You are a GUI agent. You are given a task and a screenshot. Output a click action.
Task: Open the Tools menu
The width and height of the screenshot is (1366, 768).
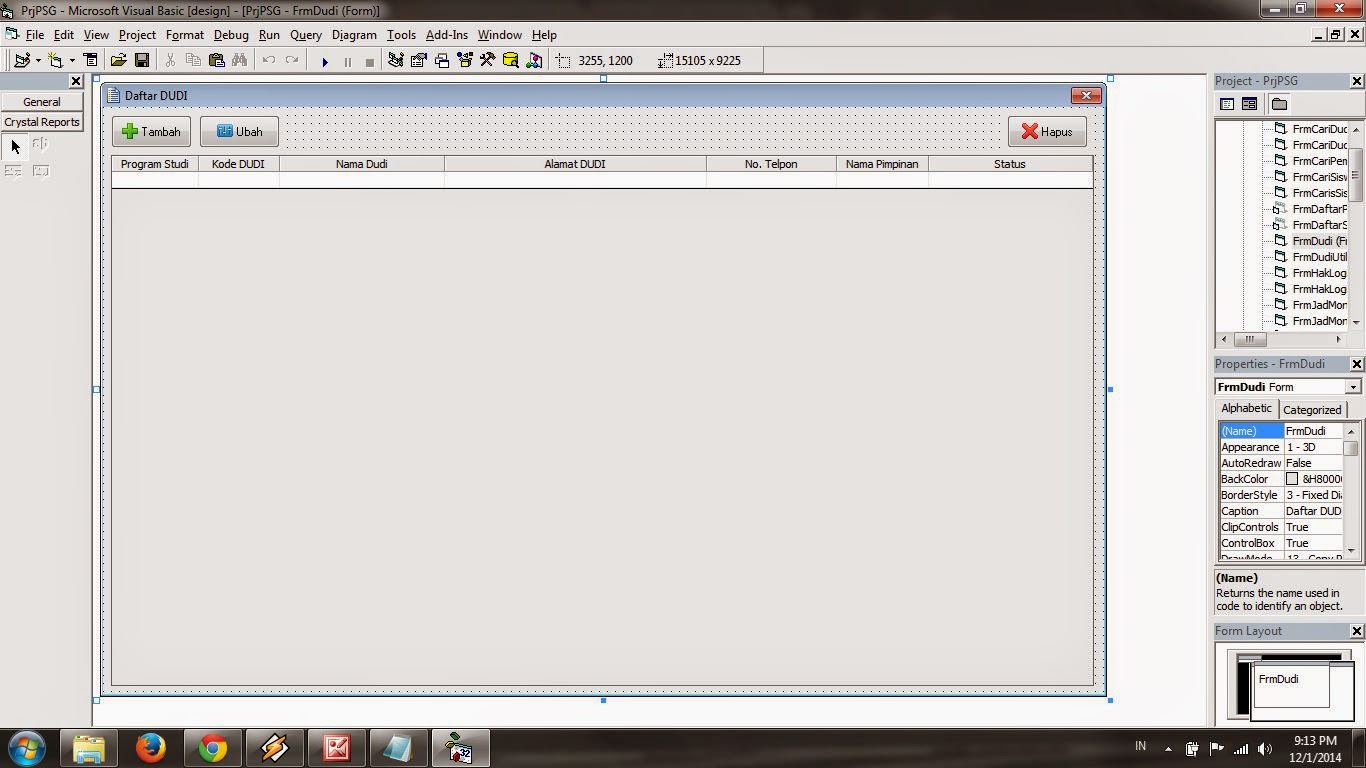tap(401, 35)
